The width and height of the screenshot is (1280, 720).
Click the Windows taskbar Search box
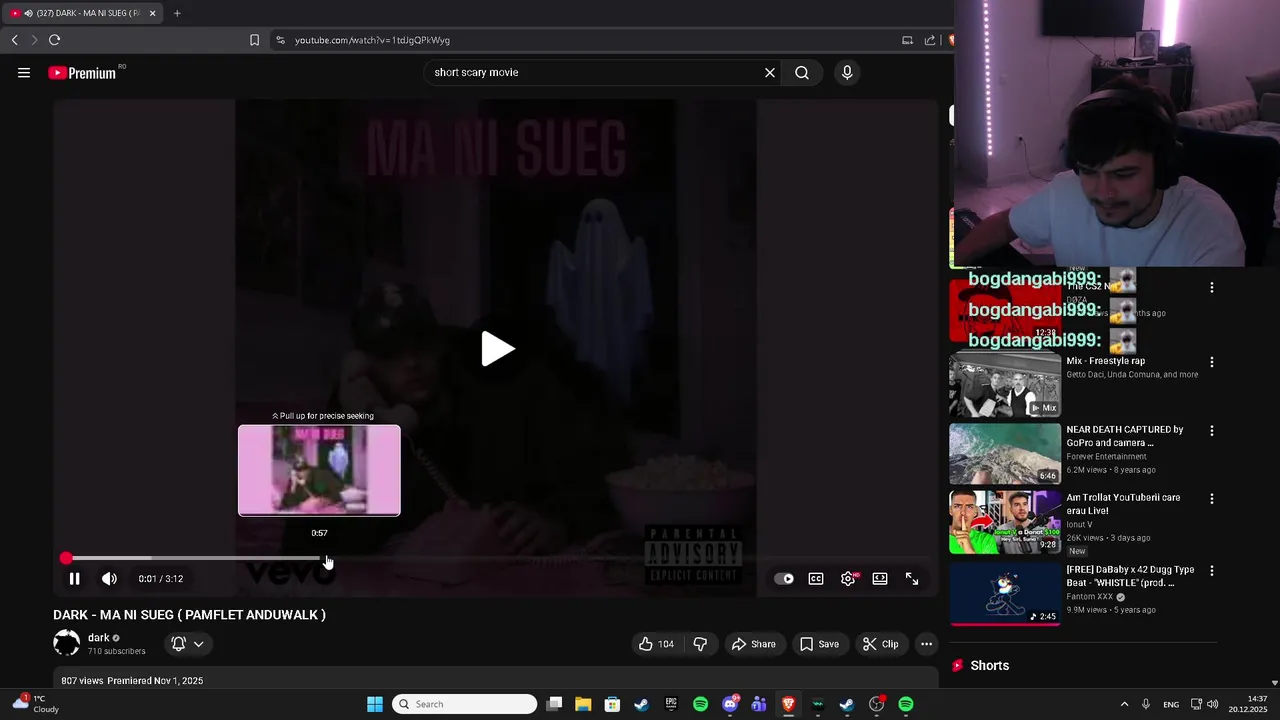(464, 704)
